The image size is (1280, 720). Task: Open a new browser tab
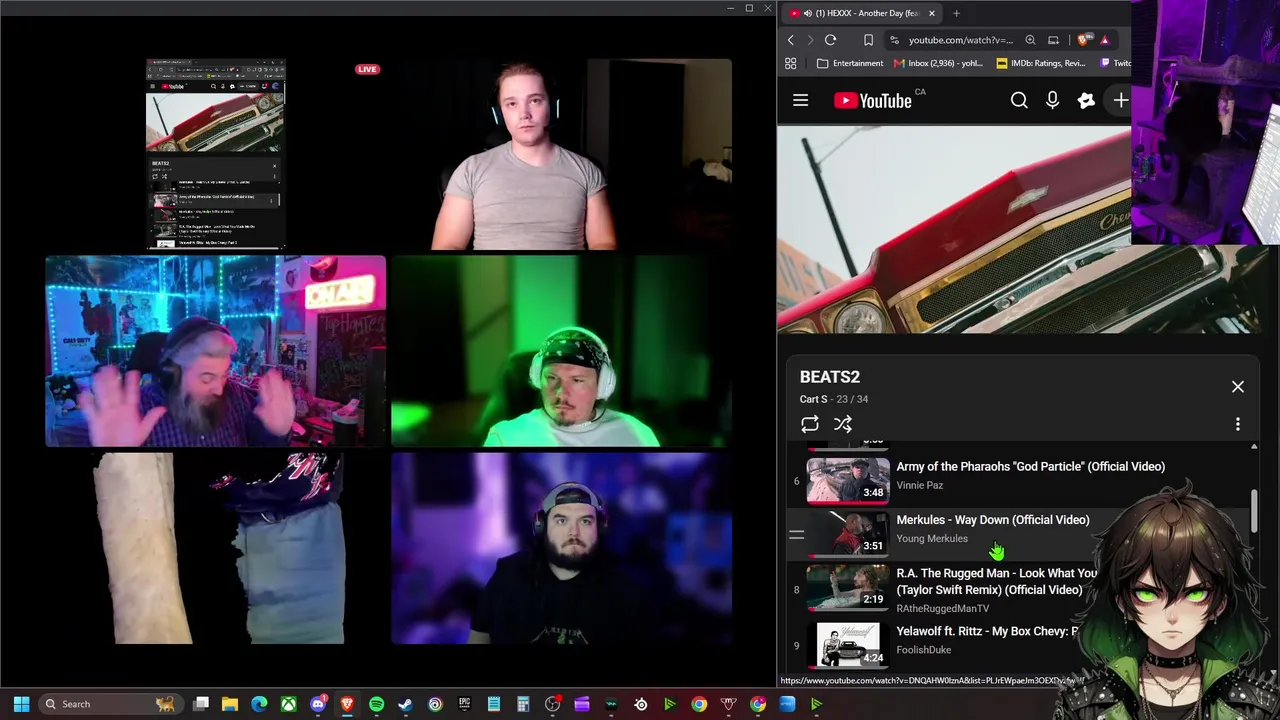coord(956,13)
